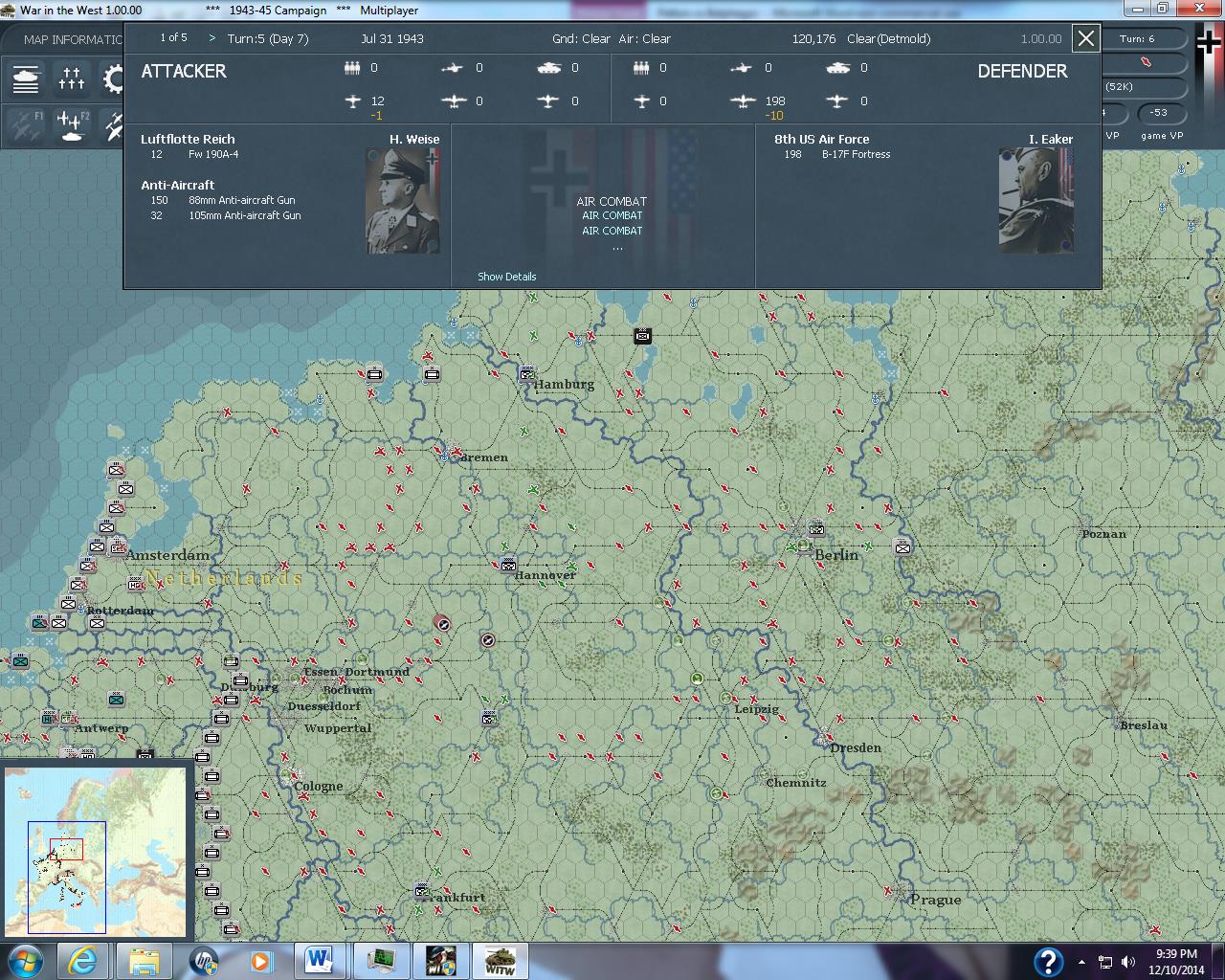Select the unit counter at Hamburg
This screenshot has width=1225, height=980.
coord(527,374)
